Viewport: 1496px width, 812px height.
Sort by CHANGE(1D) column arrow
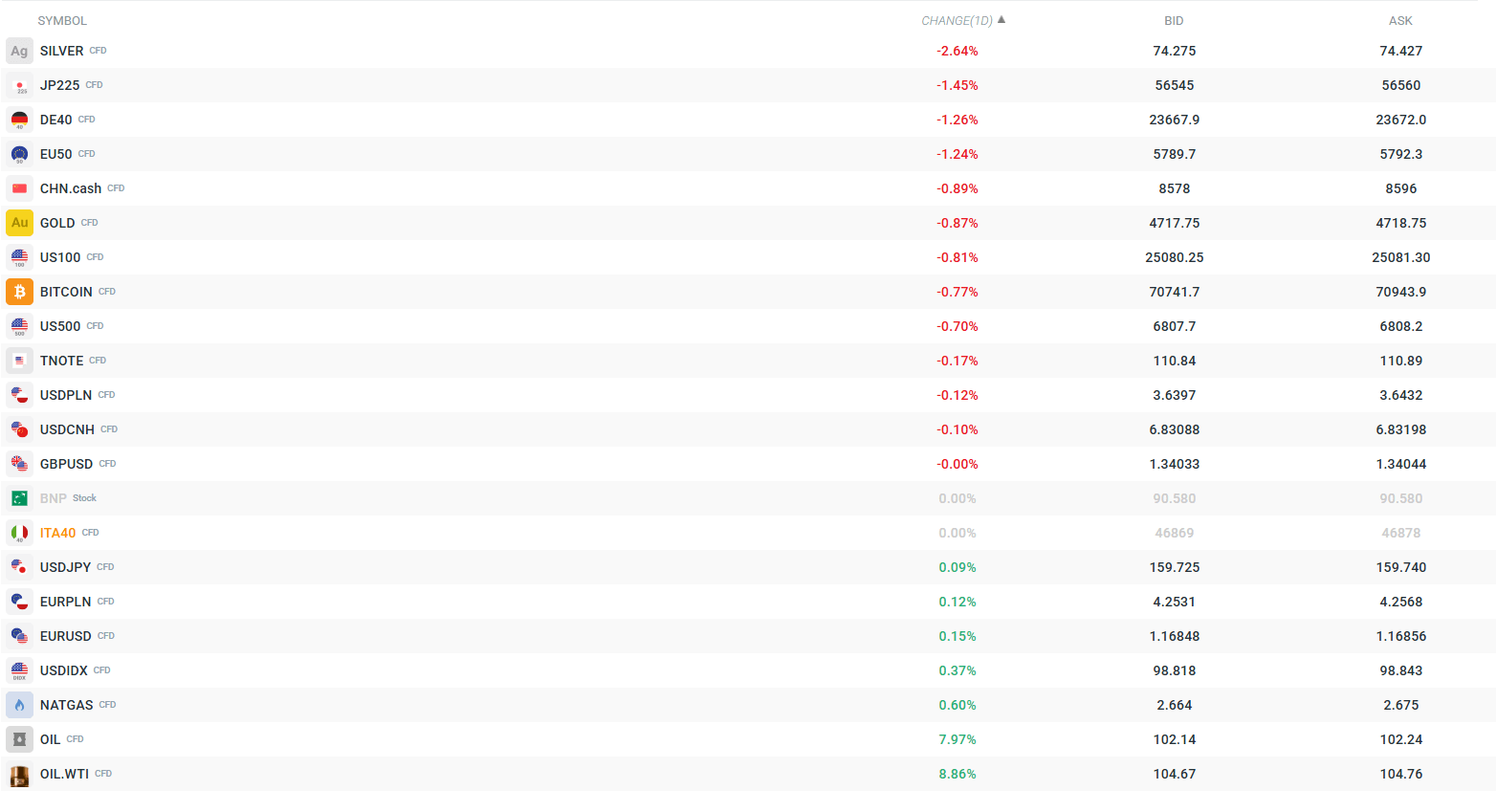click(1001, 20)
